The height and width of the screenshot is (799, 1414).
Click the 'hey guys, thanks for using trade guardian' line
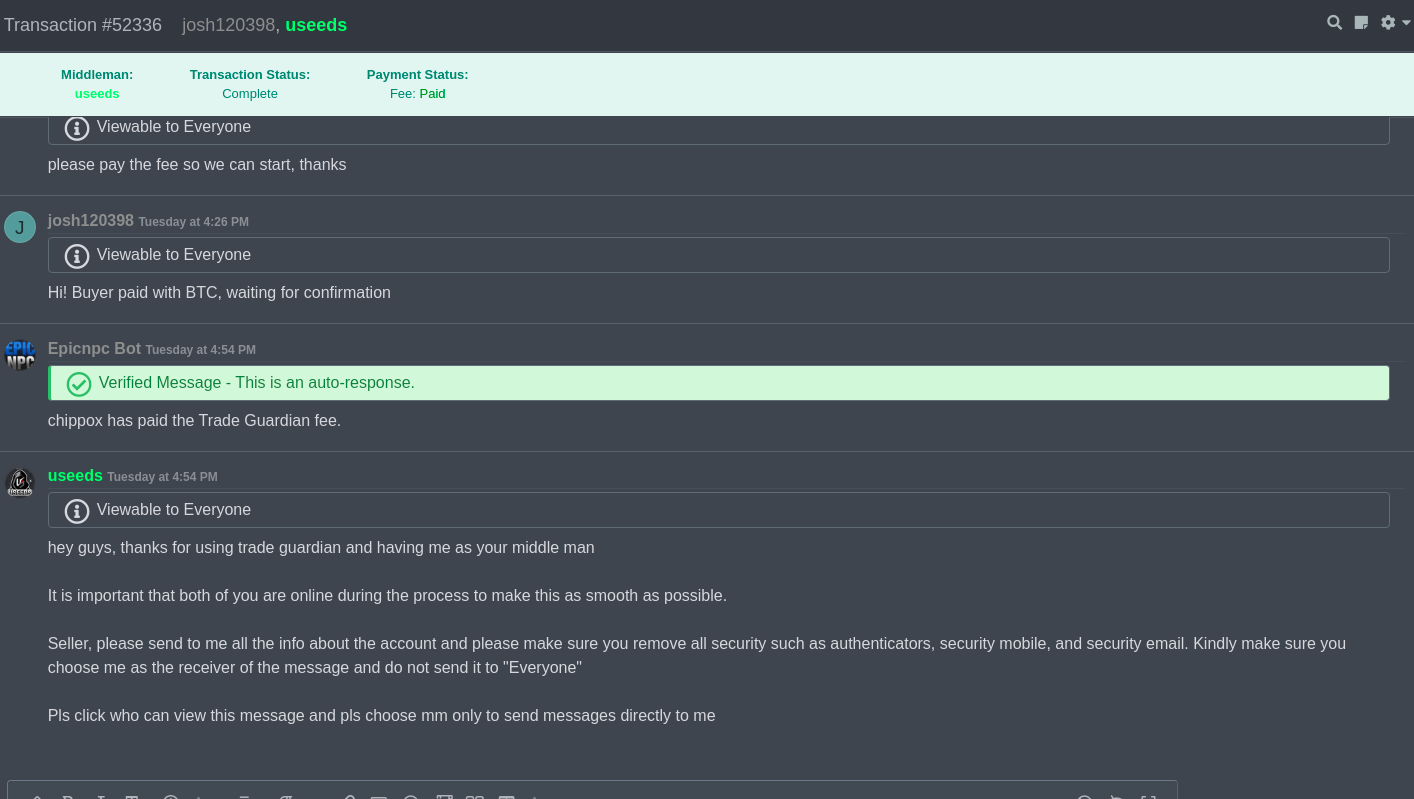pyautogui.click(x=321, y=547)
